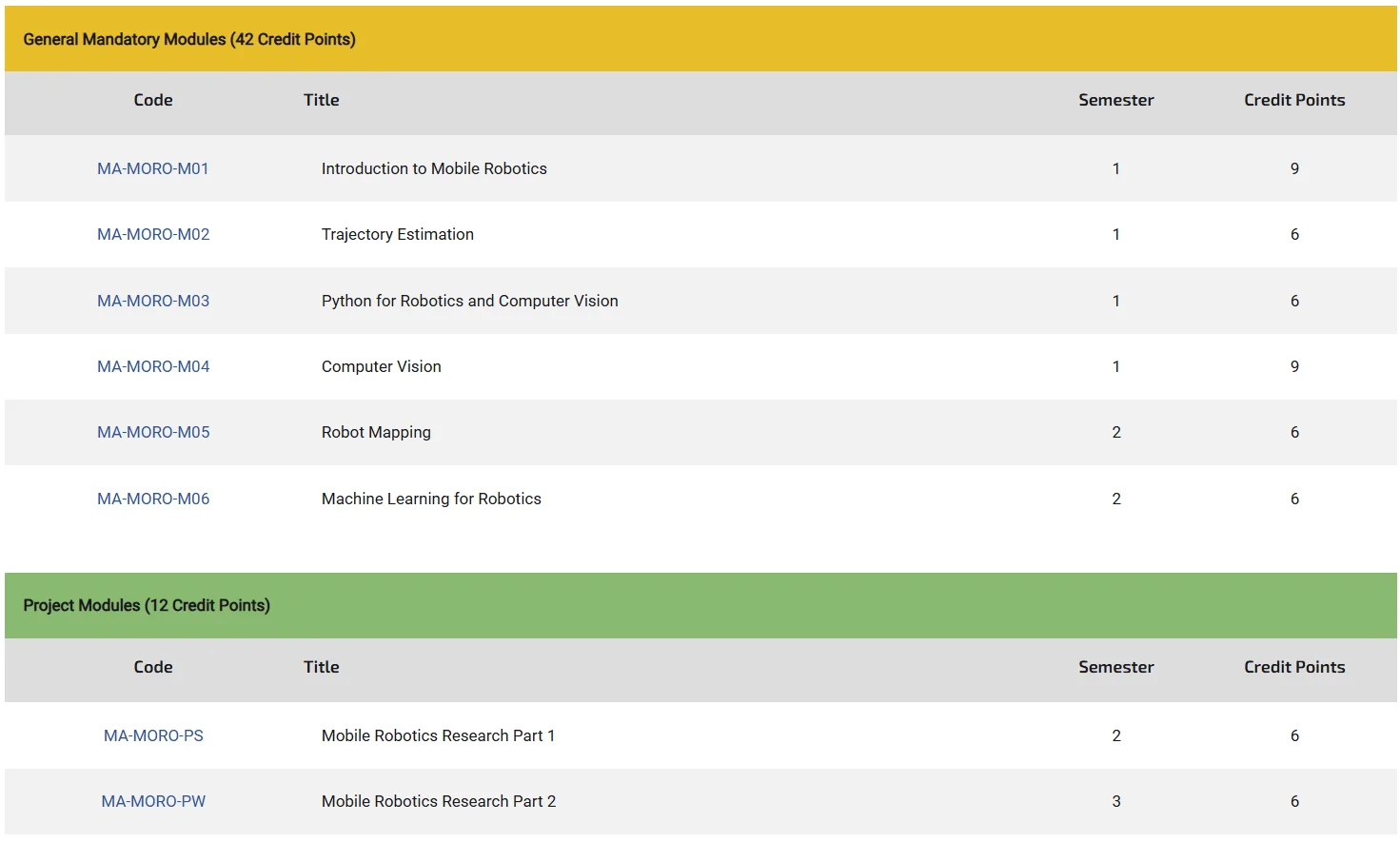This screenshot has width=1400, height=842.
Task: Click the General Mandatory Modules header
Action: pos(189,39)
